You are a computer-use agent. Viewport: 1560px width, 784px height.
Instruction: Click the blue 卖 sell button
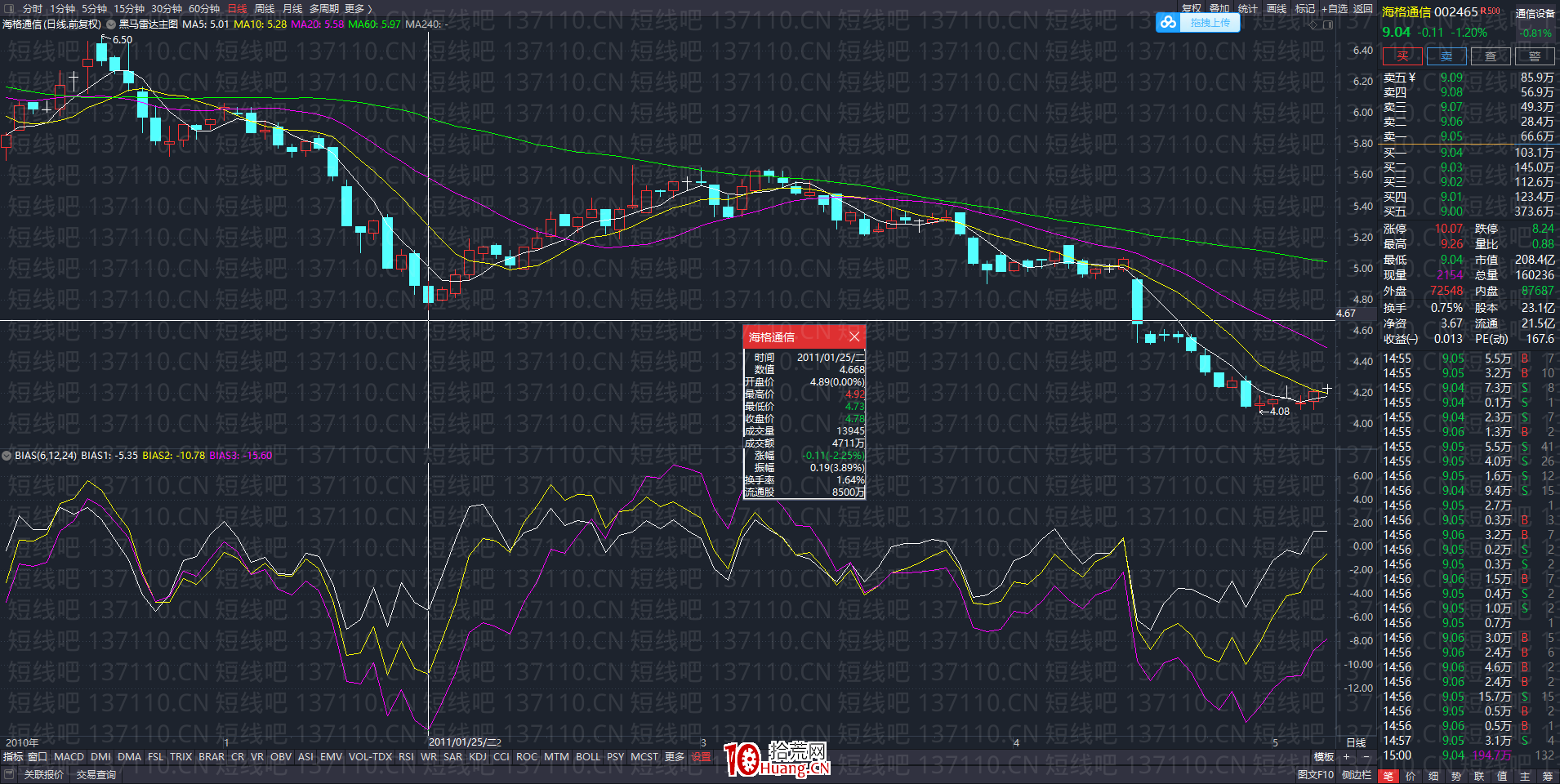point(1446,56)
